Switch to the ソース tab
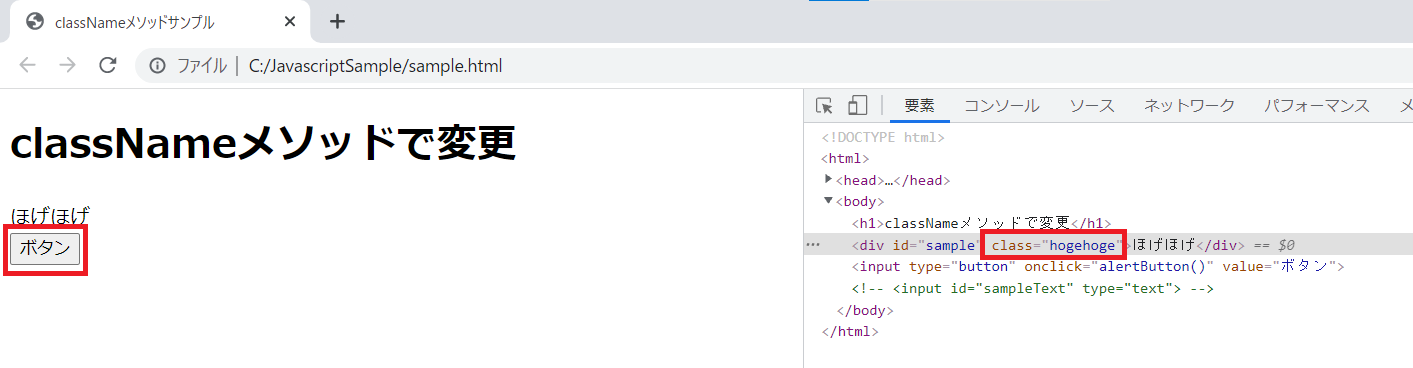 pyautogui.click(x=1092, y=106)
